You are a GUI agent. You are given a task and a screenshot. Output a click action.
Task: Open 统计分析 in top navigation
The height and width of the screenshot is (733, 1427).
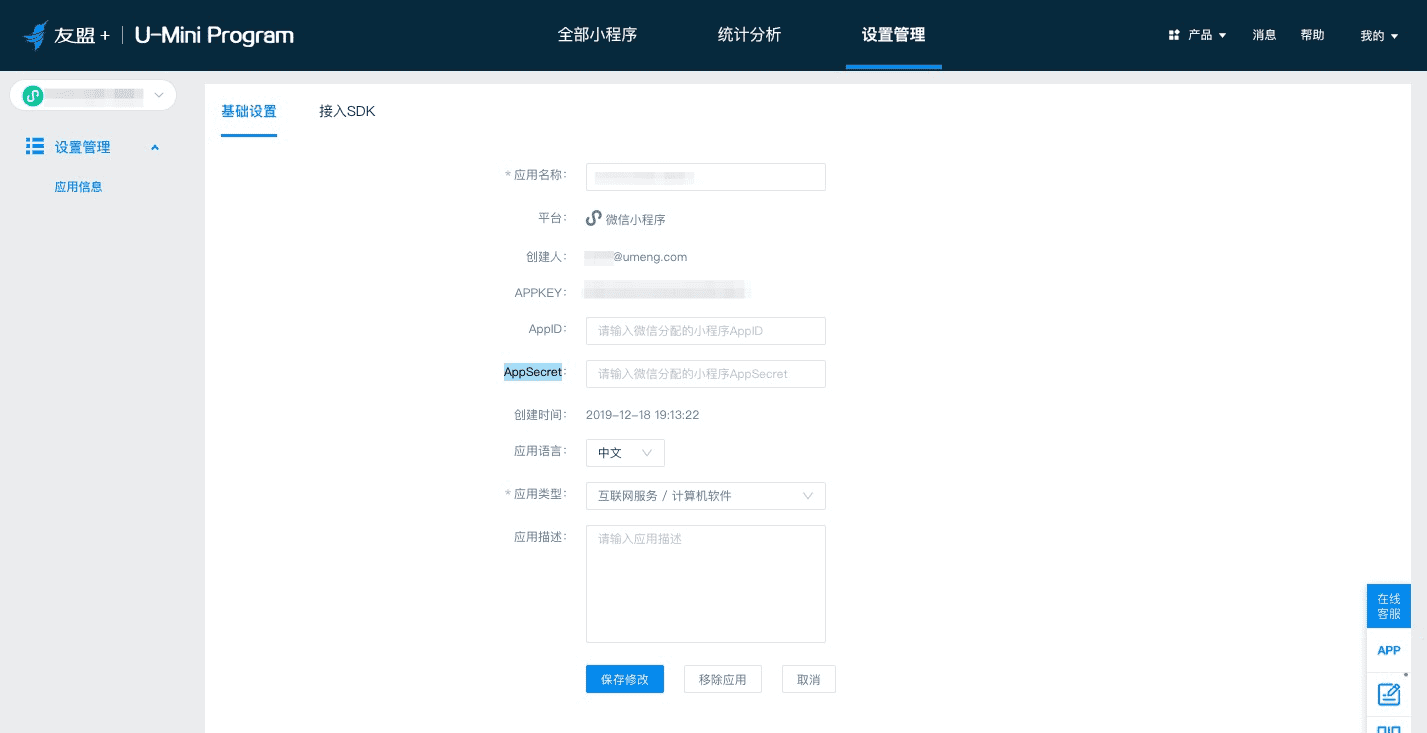(749, 35)
